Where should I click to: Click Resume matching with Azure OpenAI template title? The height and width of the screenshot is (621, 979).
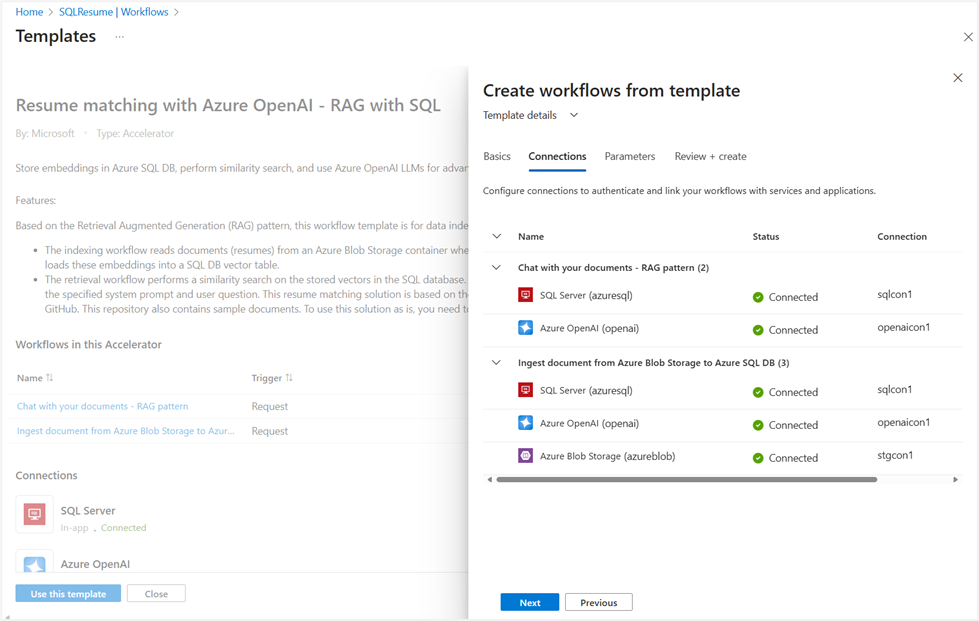[228, 105]
